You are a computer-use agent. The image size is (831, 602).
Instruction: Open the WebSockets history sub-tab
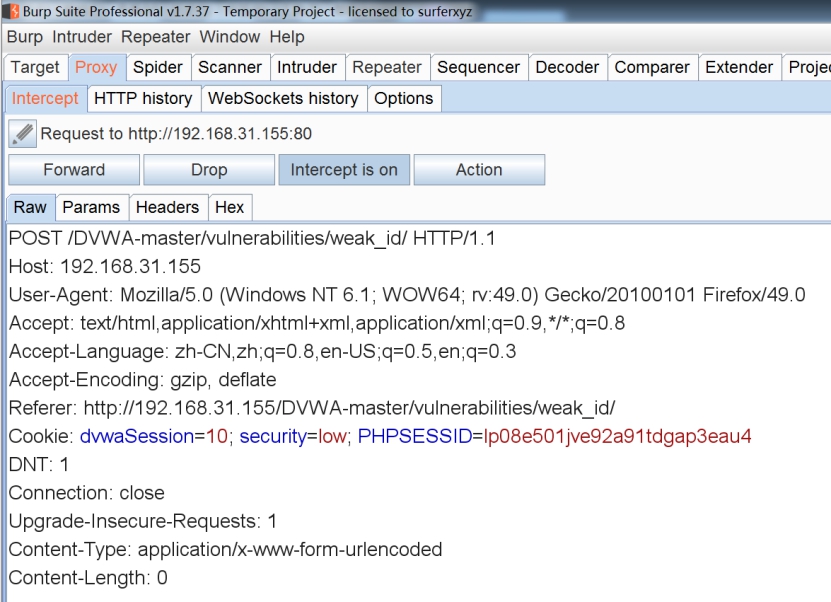click(284, 99)
